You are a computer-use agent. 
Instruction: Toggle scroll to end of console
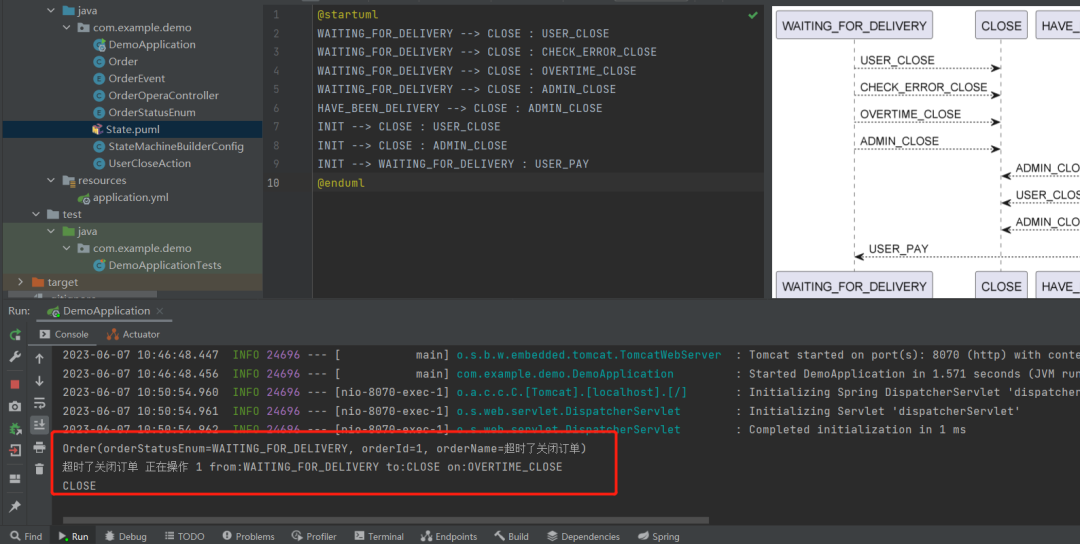[39, 425]
